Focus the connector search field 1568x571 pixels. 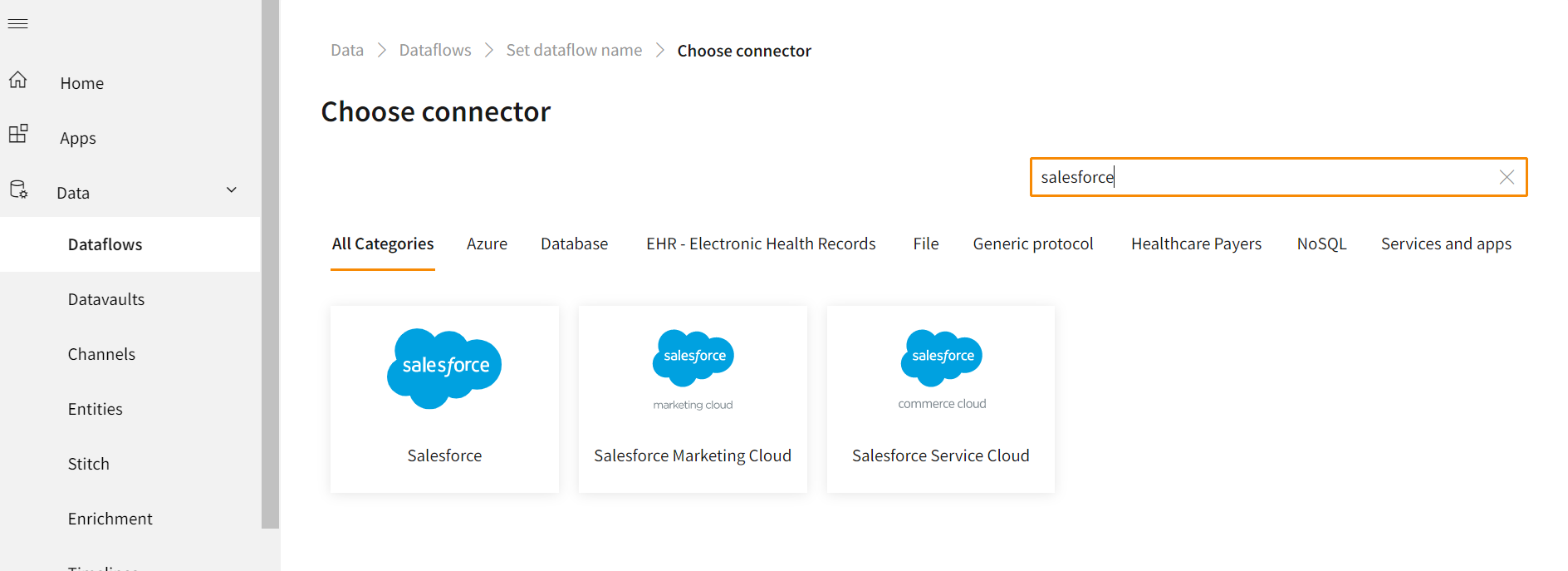click(x=1262, y=177)
